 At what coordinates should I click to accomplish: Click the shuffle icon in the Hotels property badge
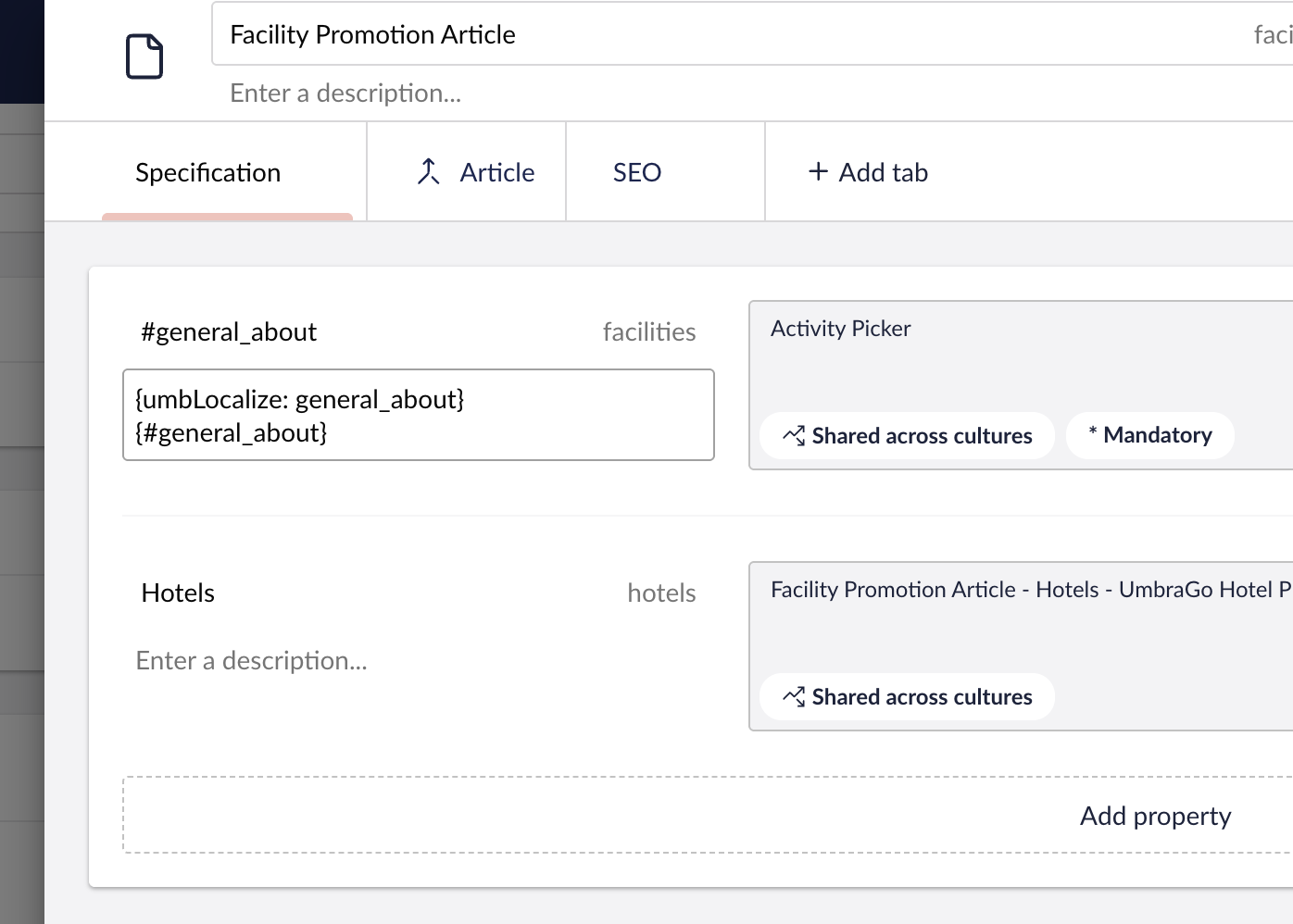[x=794, y=697]
